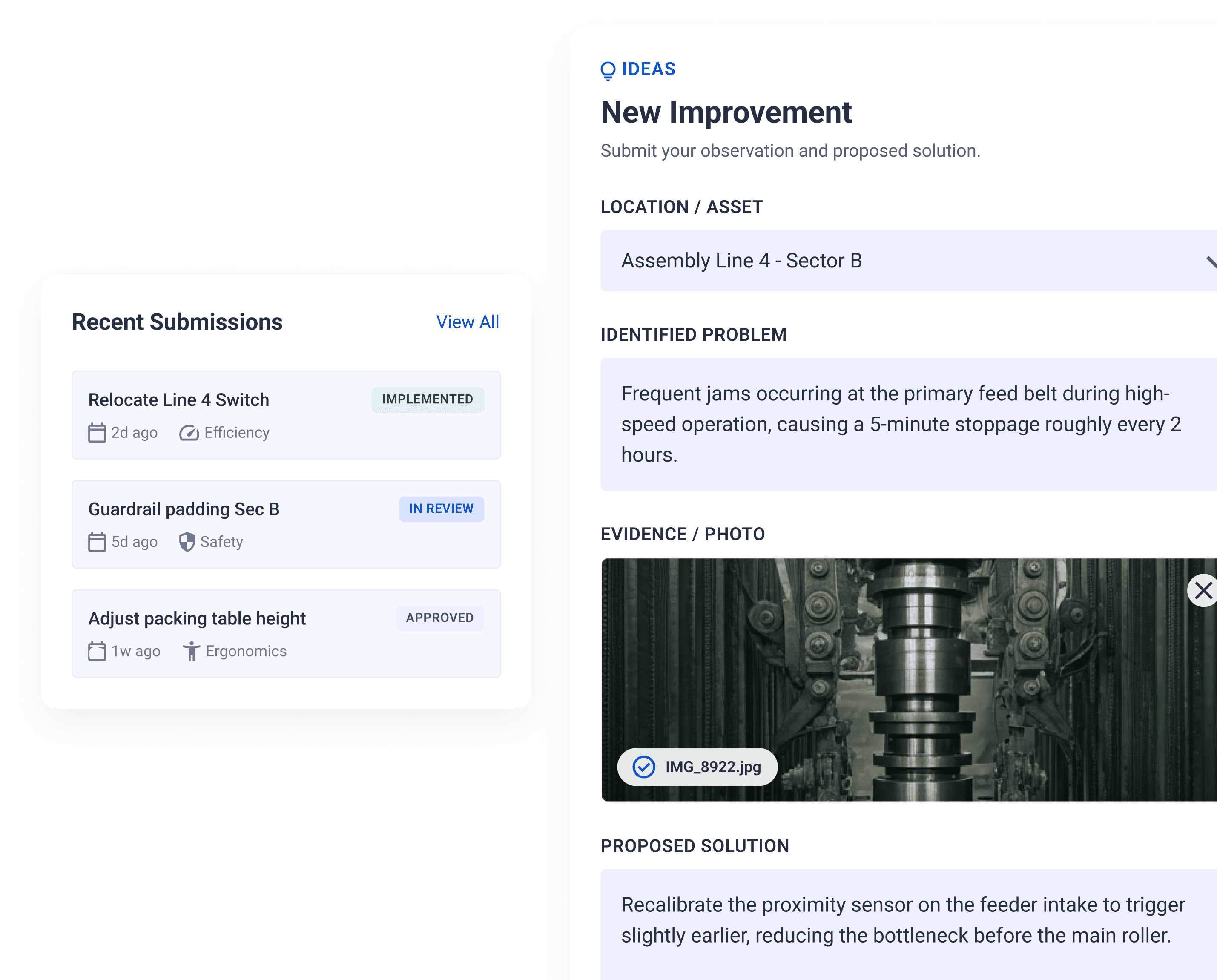Image resolution: width=1217 pixels, height=980 pixels.
Task: Remove photo with the X icon
Action: tap(1203, 590)
